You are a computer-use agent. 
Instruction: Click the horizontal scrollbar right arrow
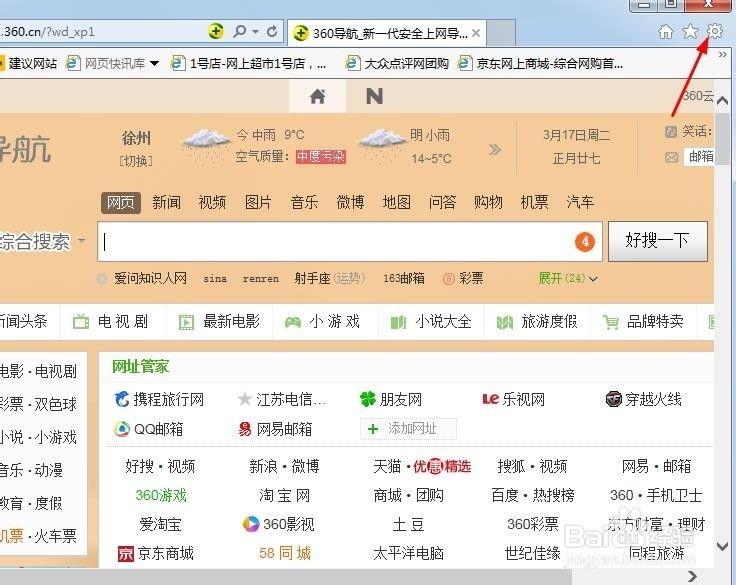(692, 576)
